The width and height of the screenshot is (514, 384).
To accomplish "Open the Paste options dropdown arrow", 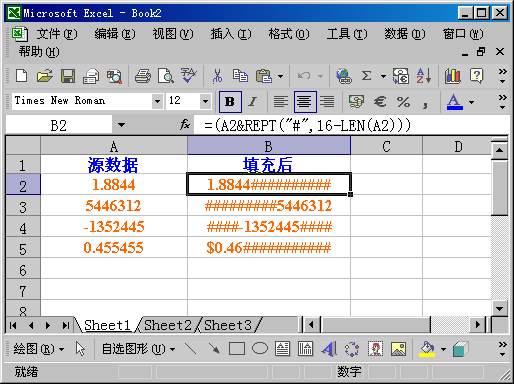I will [x=280, y=76].
